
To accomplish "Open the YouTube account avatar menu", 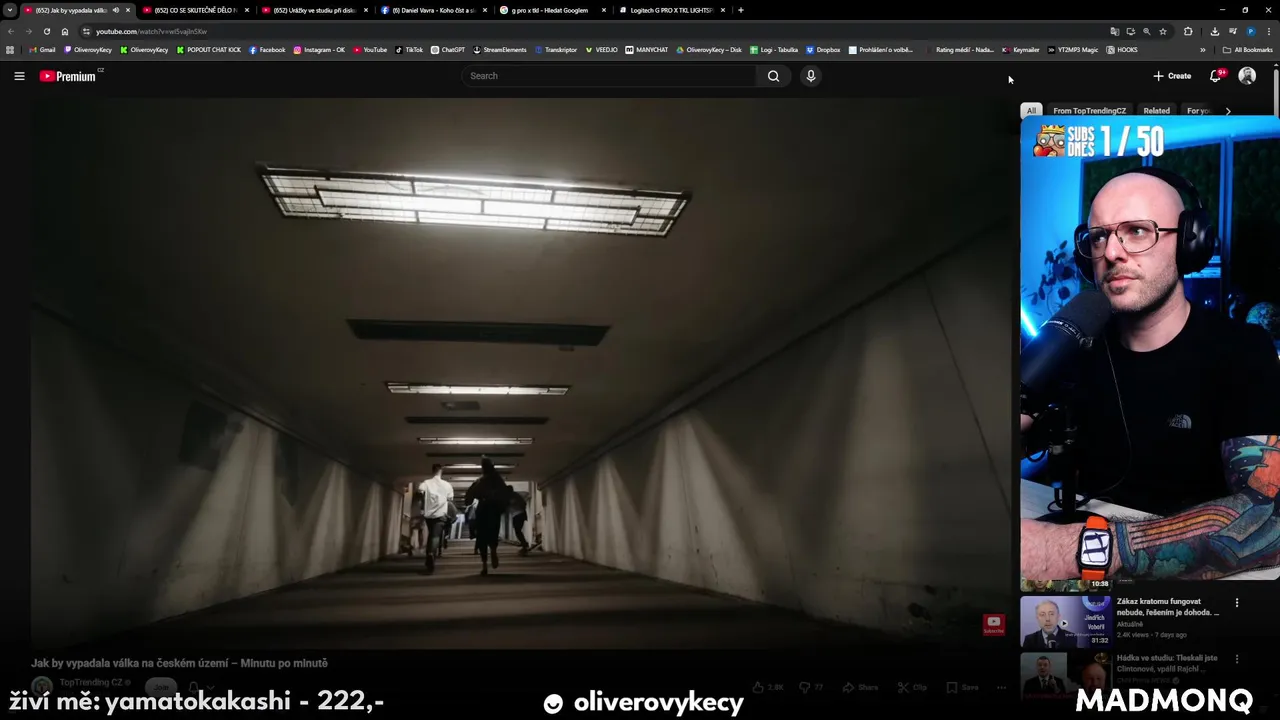I will [1247, 76].
